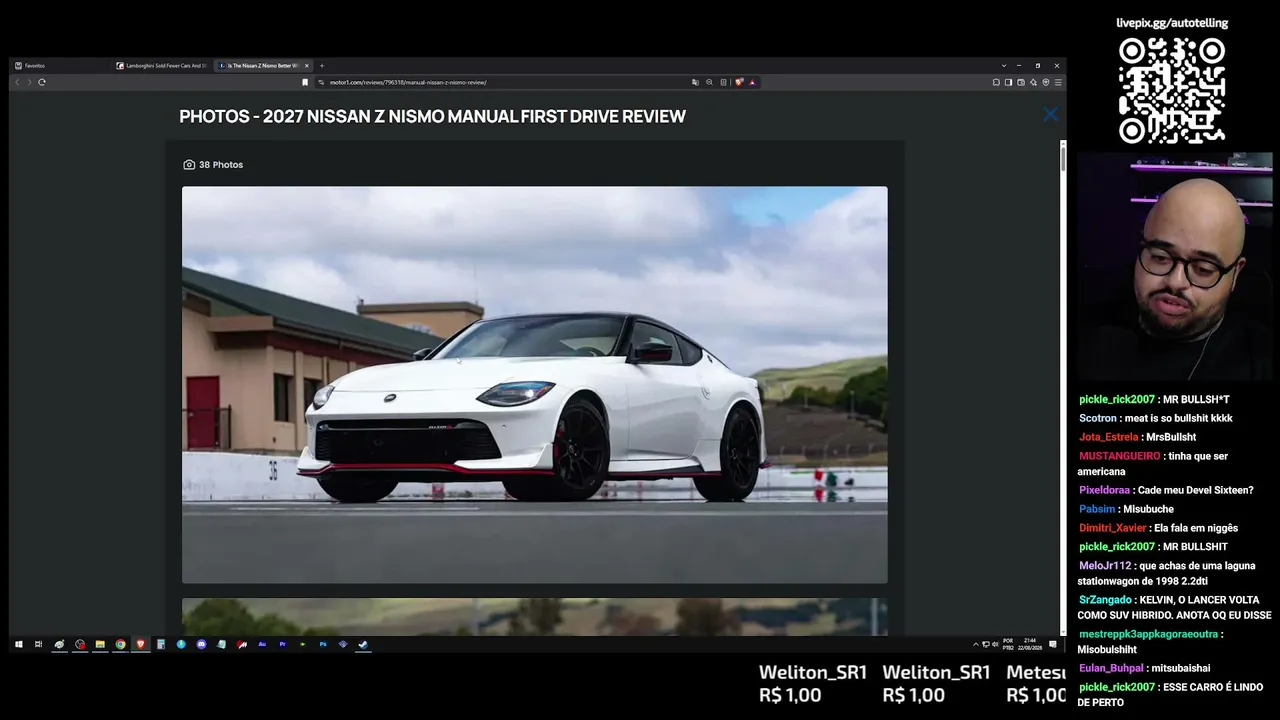Open the tab search dropdown arrow
The image size is (1280, 720).
(x=1004, y=66)
